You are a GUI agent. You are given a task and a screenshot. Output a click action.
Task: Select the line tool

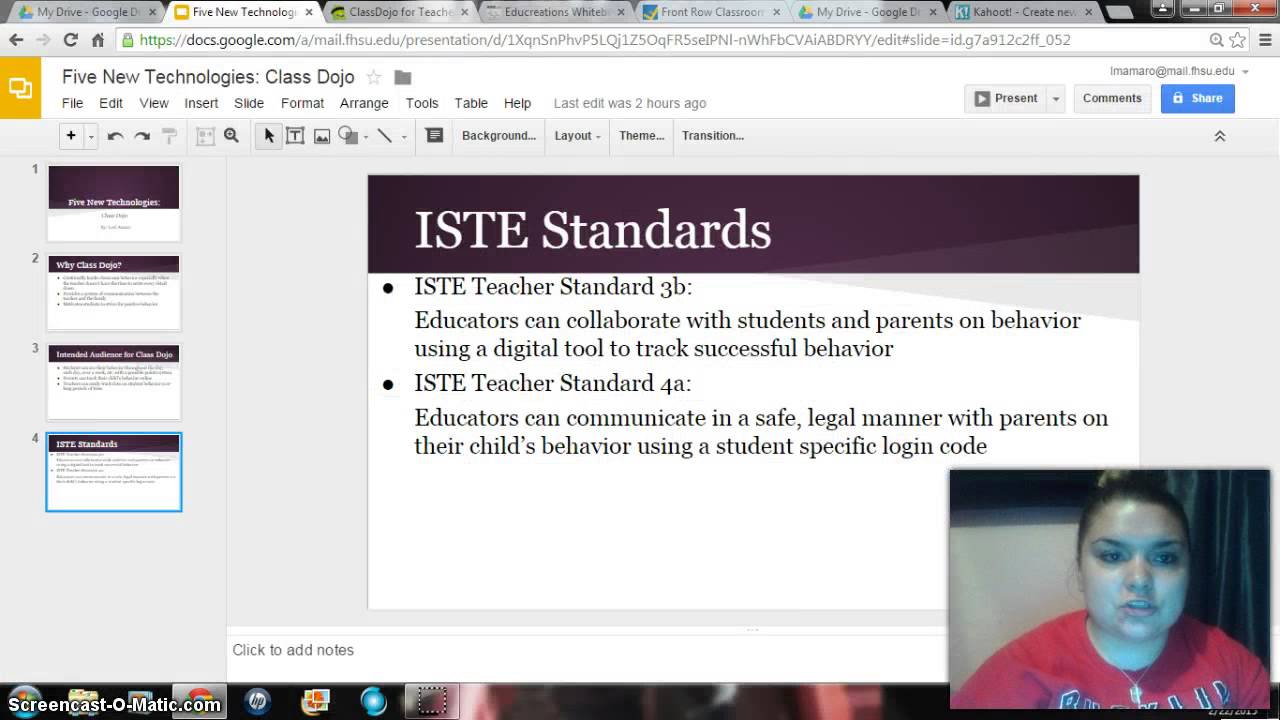(385, 136)
